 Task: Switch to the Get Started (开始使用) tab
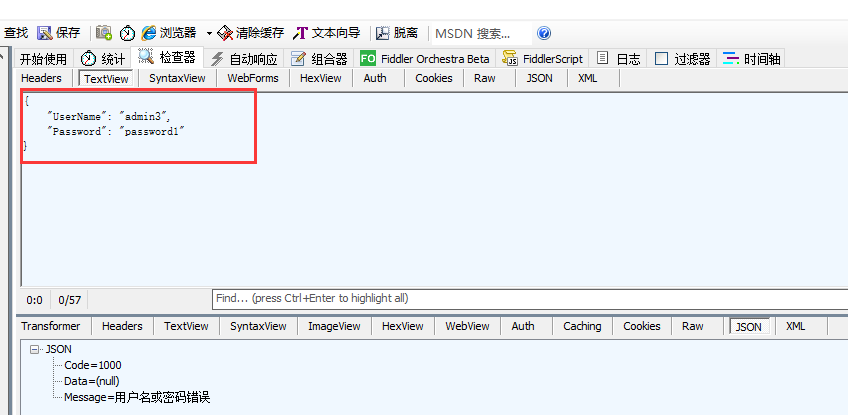click(x=44, y=59)
